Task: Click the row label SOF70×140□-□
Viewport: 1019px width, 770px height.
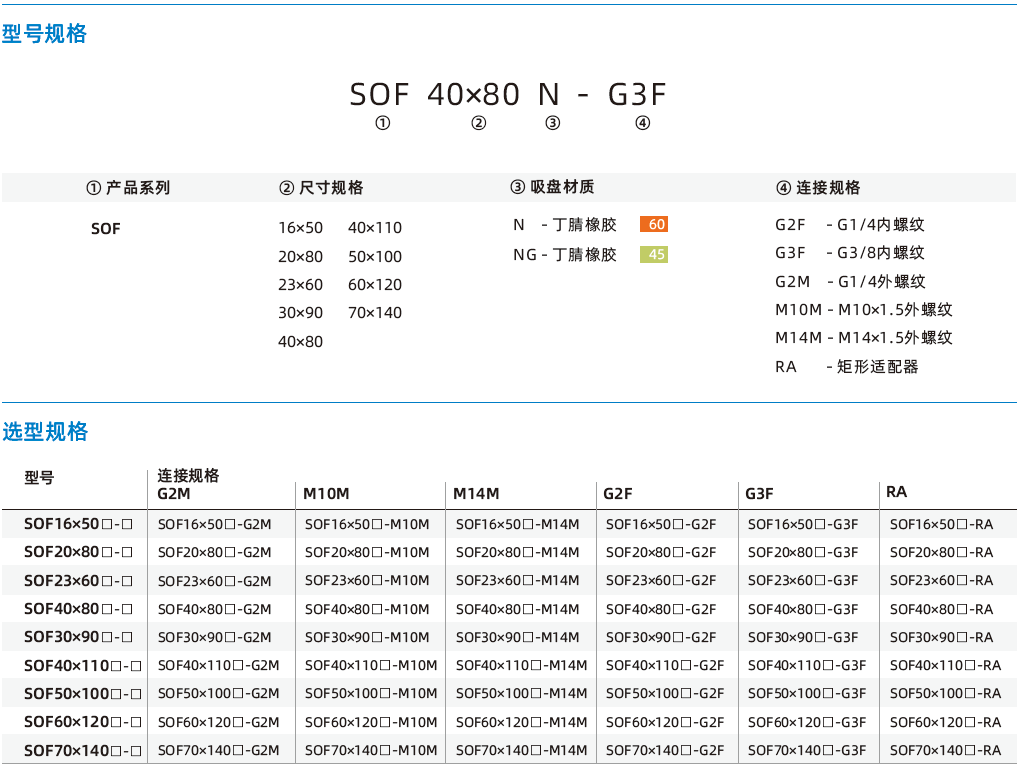Action: click(83, 751)
